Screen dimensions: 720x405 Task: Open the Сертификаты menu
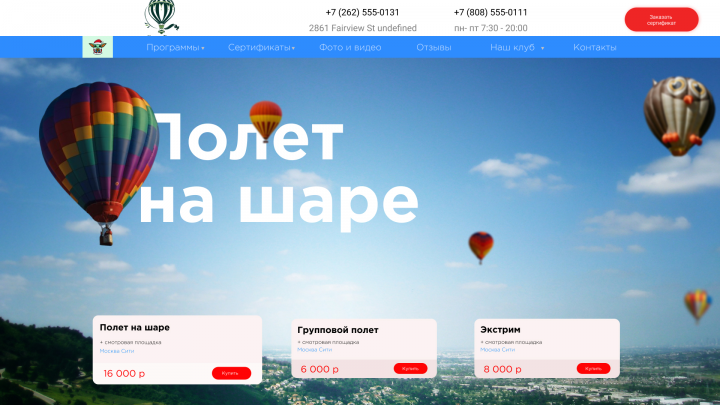(259, 47)
